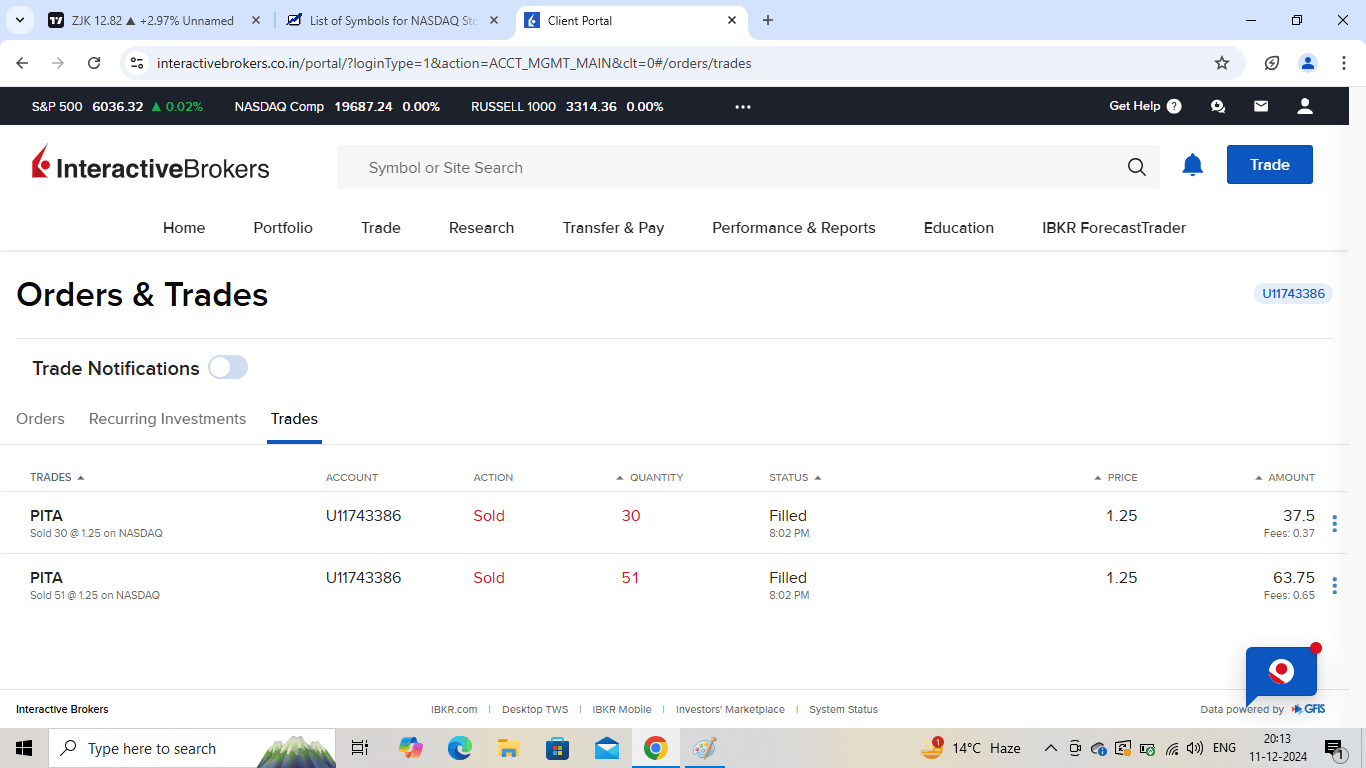
Task: Open the Paint app in taskbar
Action: pos(704,748)
